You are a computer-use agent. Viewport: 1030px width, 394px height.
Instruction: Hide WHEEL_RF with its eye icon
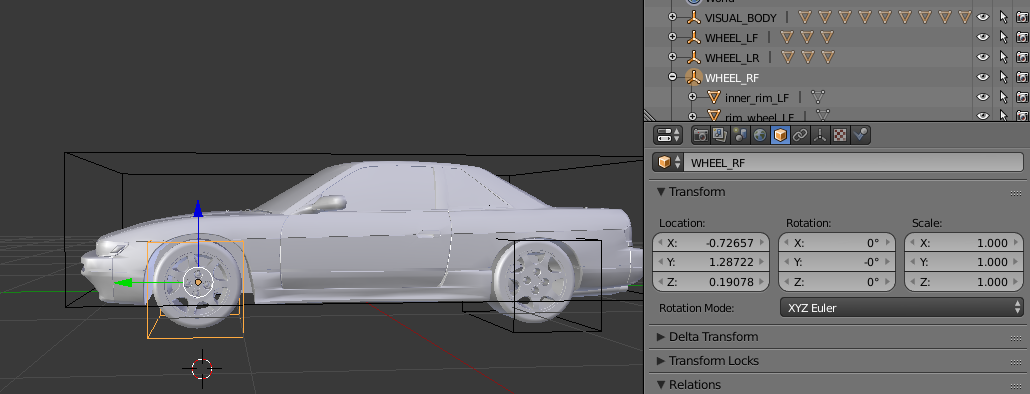pos(983,77)
